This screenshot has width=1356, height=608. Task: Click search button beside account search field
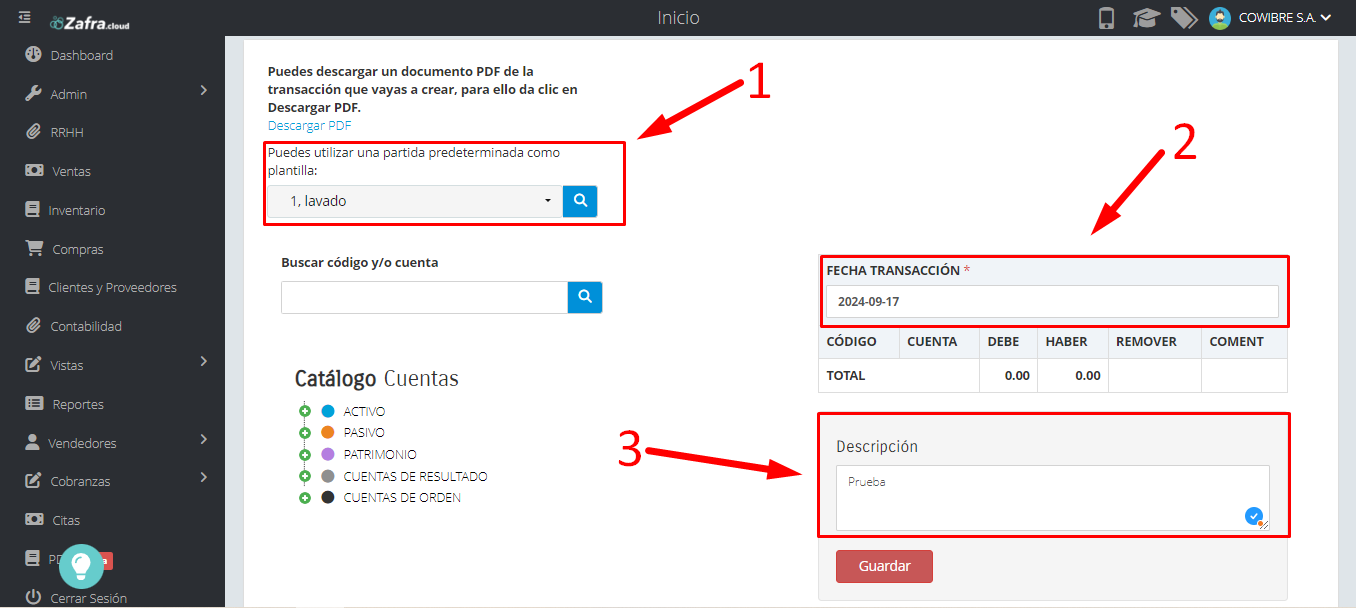coord(585,297)
